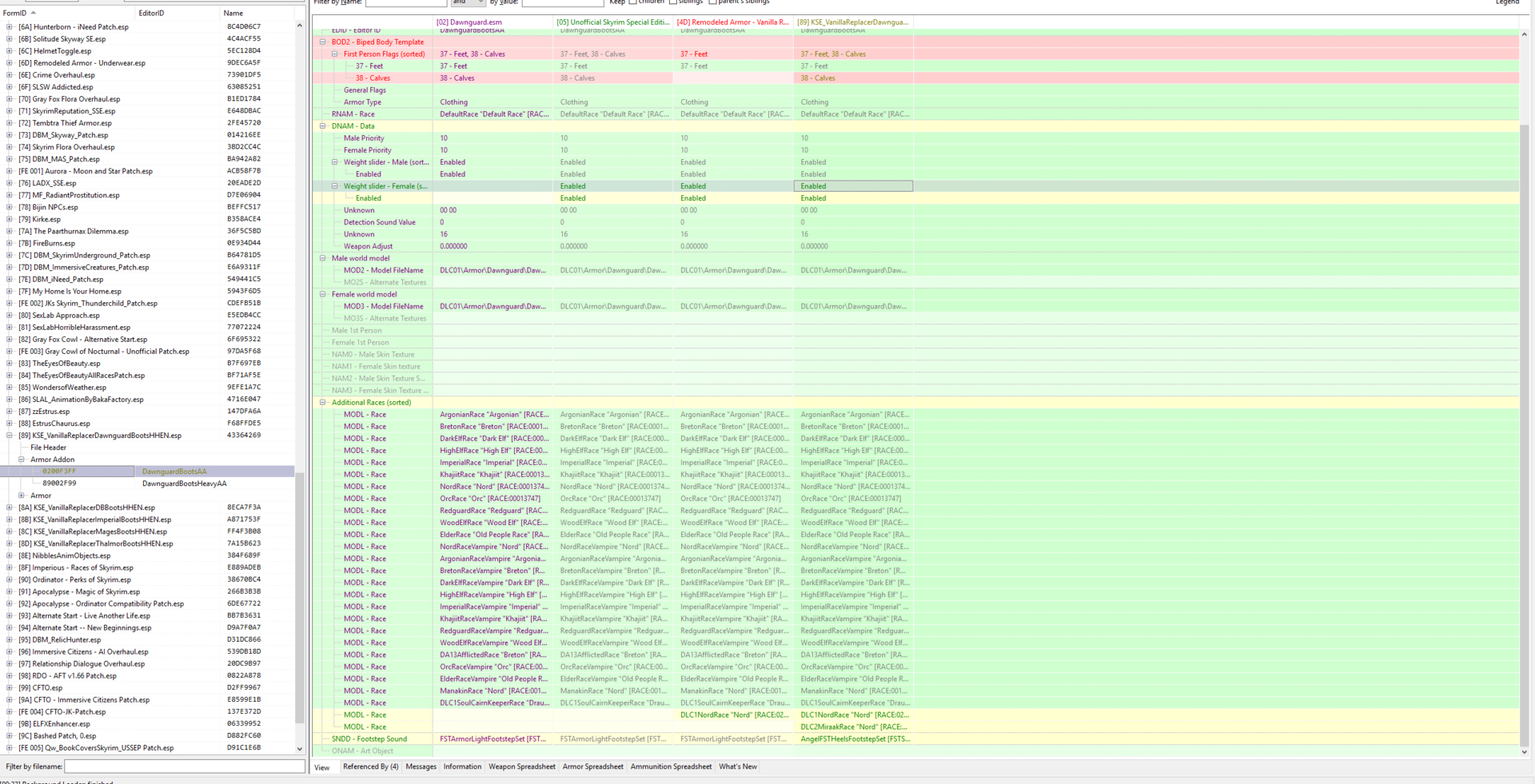
Task: Select DLC1NordRace cell in Remodeled Armor column
Action: point(733,714)
